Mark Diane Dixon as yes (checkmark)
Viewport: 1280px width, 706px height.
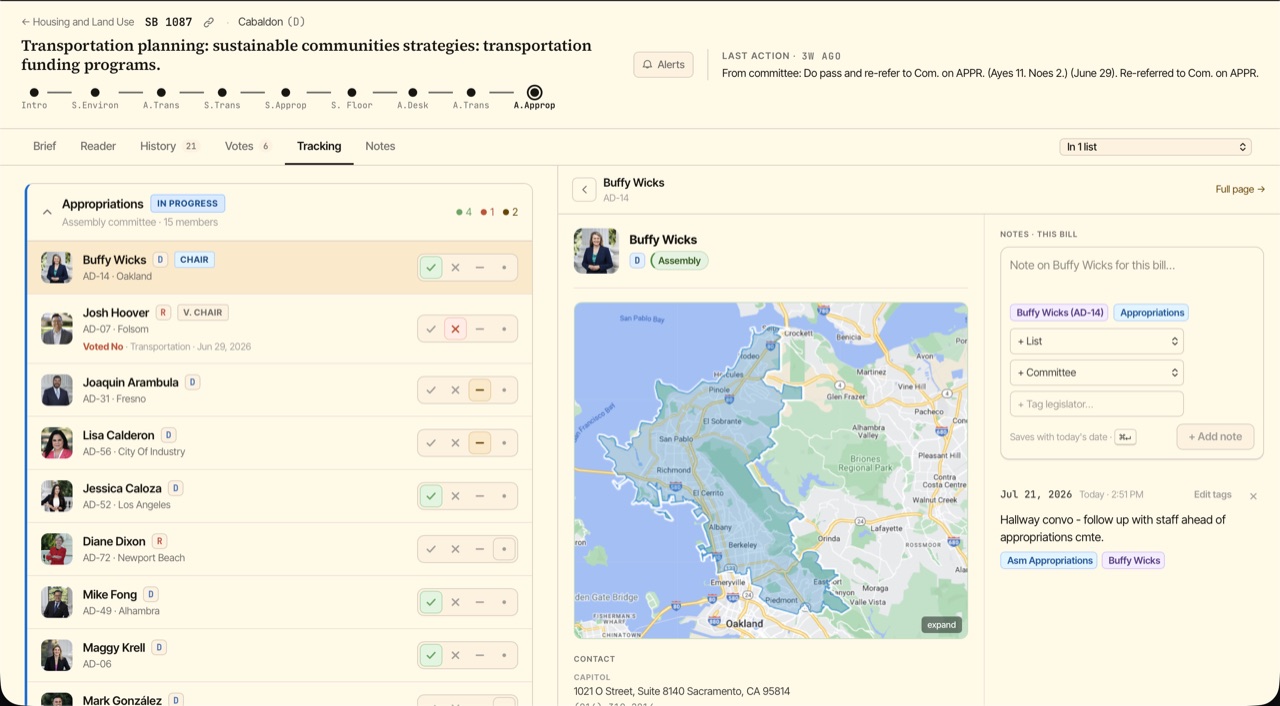pyautogui.click(x=431, y=549)
